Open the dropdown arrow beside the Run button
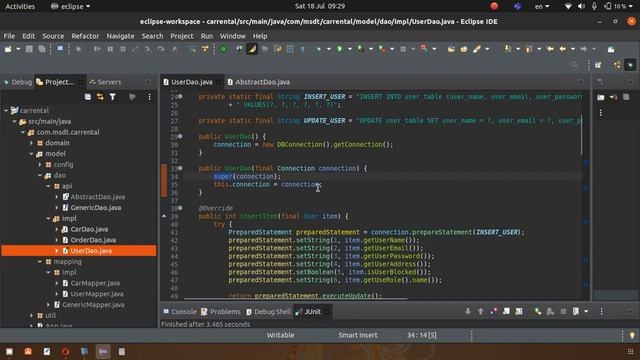The image size is (640, 360). (350, 49)
